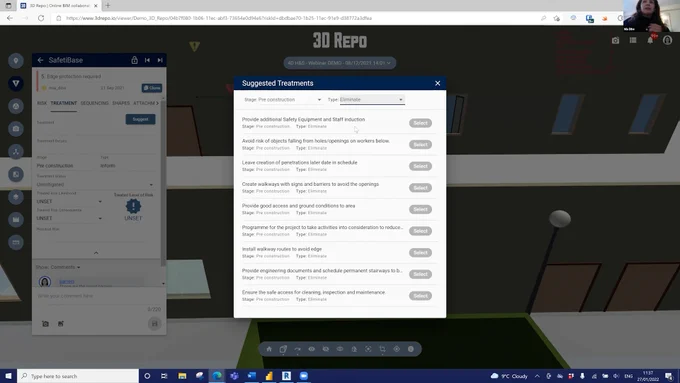Screen dimensions: 680x383
Task: Open the GIS sidebar icon
Action: [16, 197]
